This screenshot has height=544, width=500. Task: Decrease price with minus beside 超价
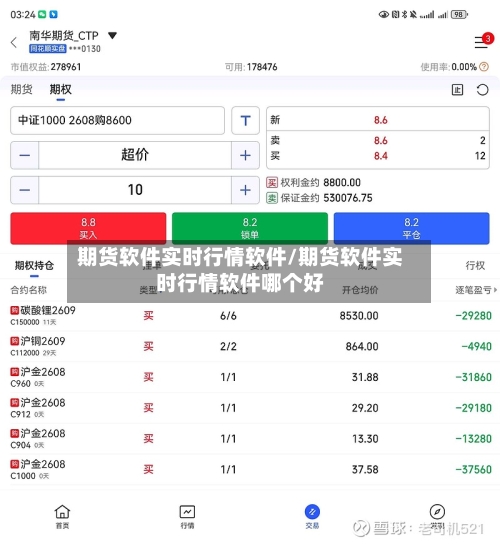(24, 155)
